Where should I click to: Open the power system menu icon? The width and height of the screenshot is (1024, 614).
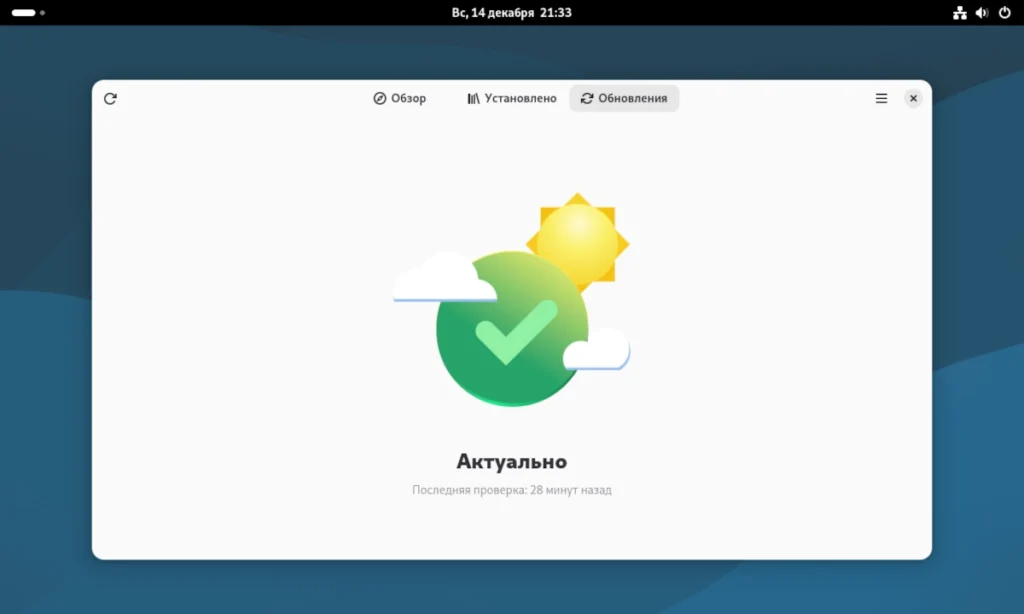(1004, 12)
